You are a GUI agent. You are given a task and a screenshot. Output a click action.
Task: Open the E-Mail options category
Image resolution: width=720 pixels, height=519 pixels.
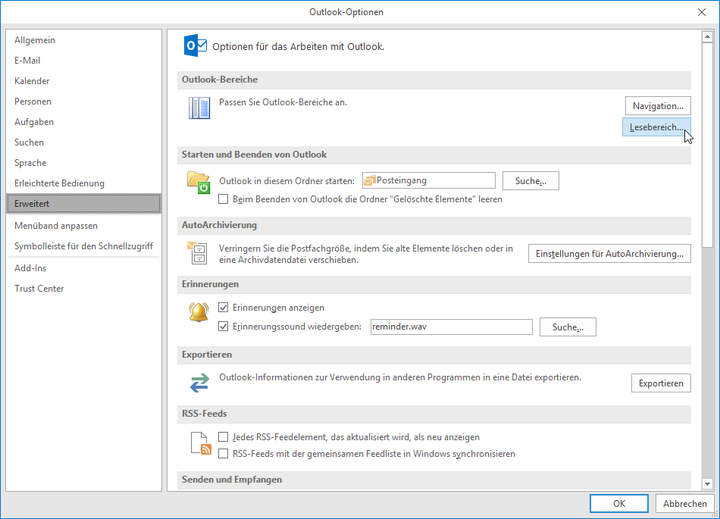(84, 61)
